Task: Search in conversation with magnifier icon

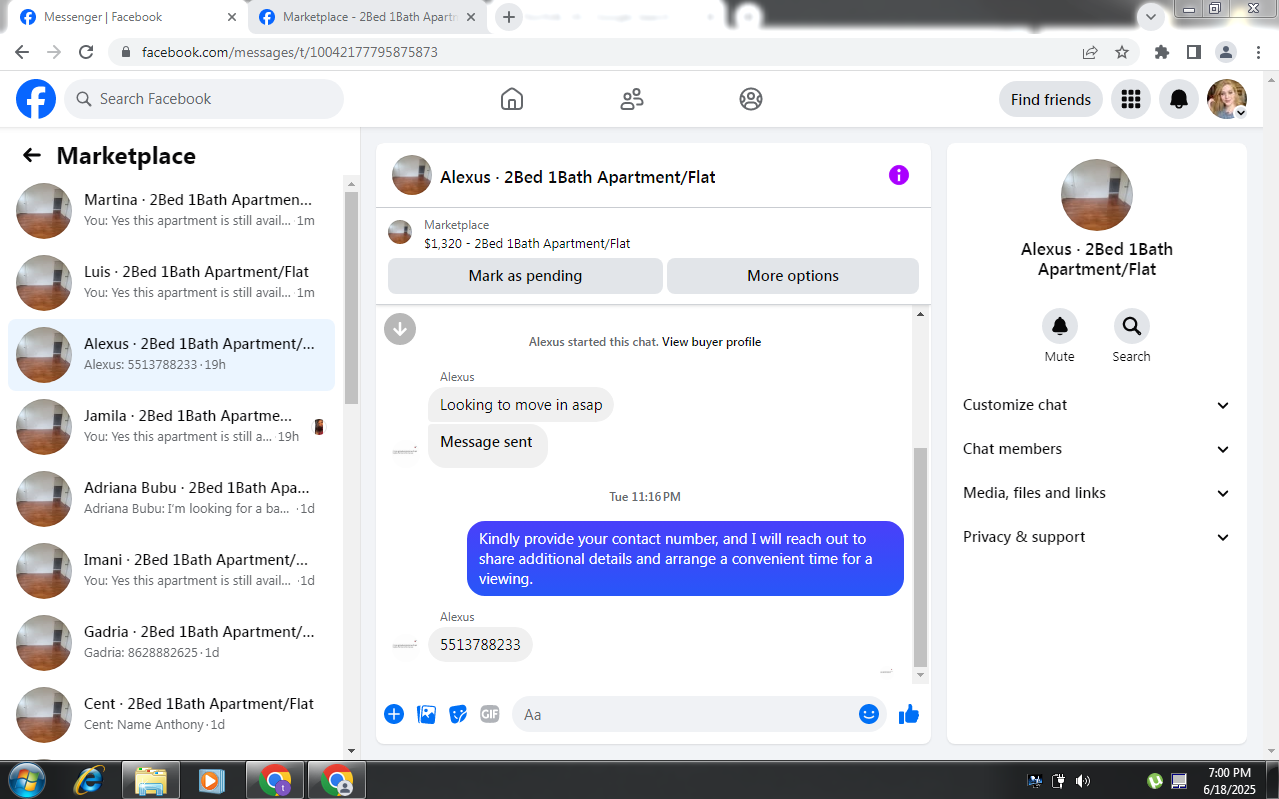Action: coord(1132,326)
